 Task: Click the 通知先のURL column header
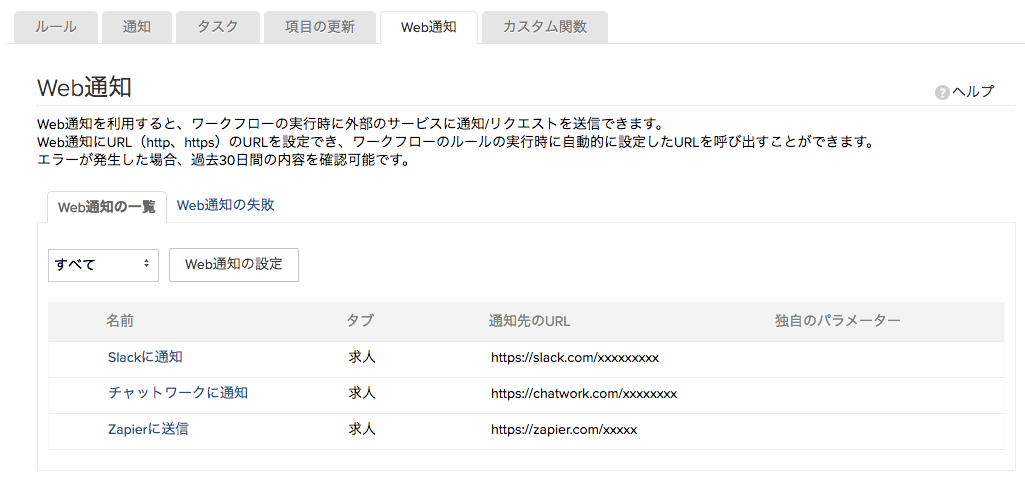[x=529, y=321]
